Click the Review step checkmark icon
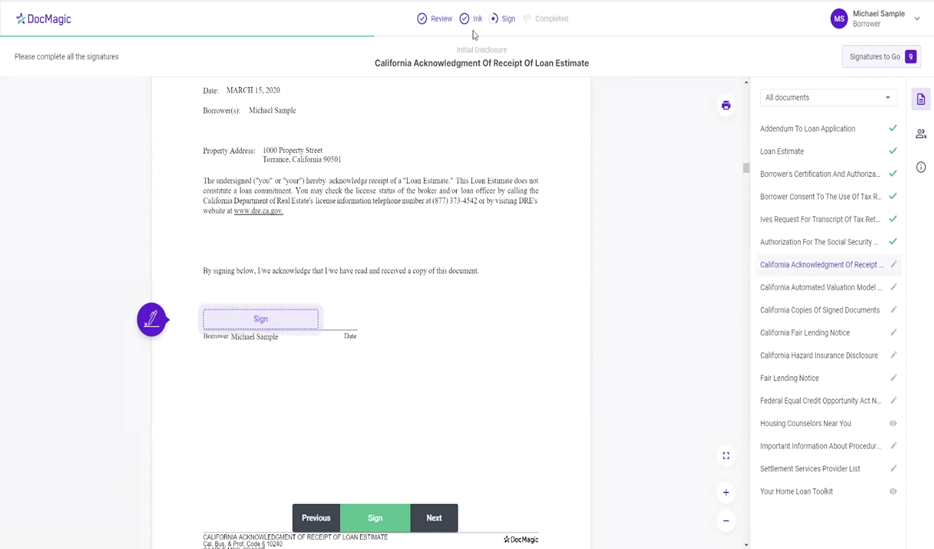 click(x=422, y=19)
